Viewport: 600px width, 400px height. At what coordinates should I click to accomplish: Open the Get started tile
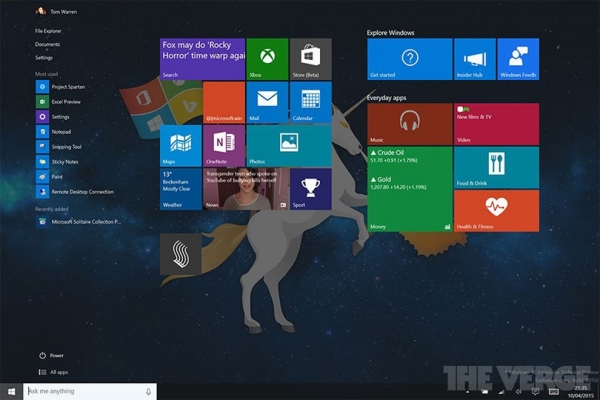409,59
